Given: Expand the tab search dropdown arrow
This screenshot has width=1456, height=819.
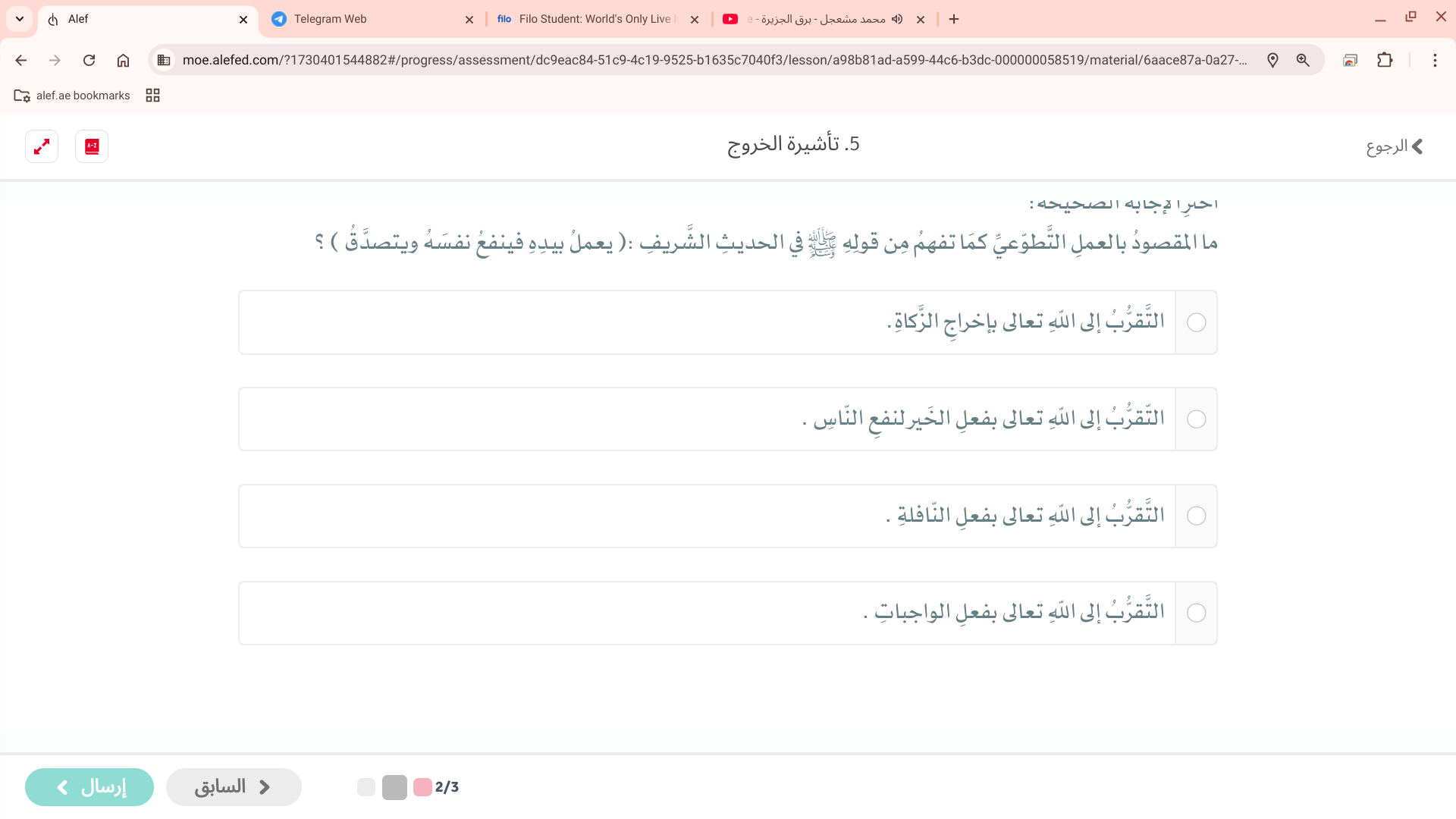Looking at the screenshot, I should (x=20, y=19).
